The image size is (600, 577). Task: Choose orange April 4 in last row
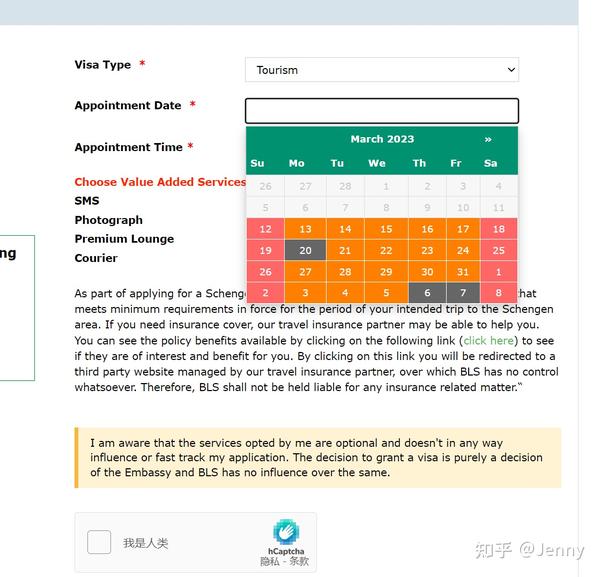coord(345,293)
